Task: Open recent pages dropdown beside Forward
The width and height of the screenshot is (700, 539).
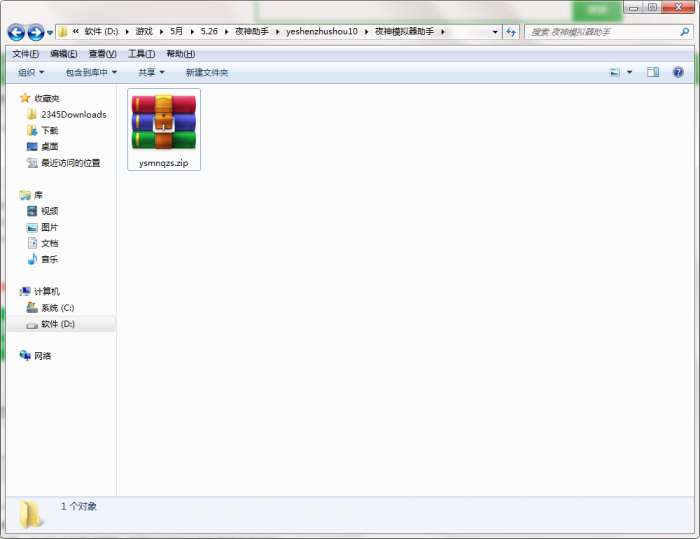Action: point(50,33)
